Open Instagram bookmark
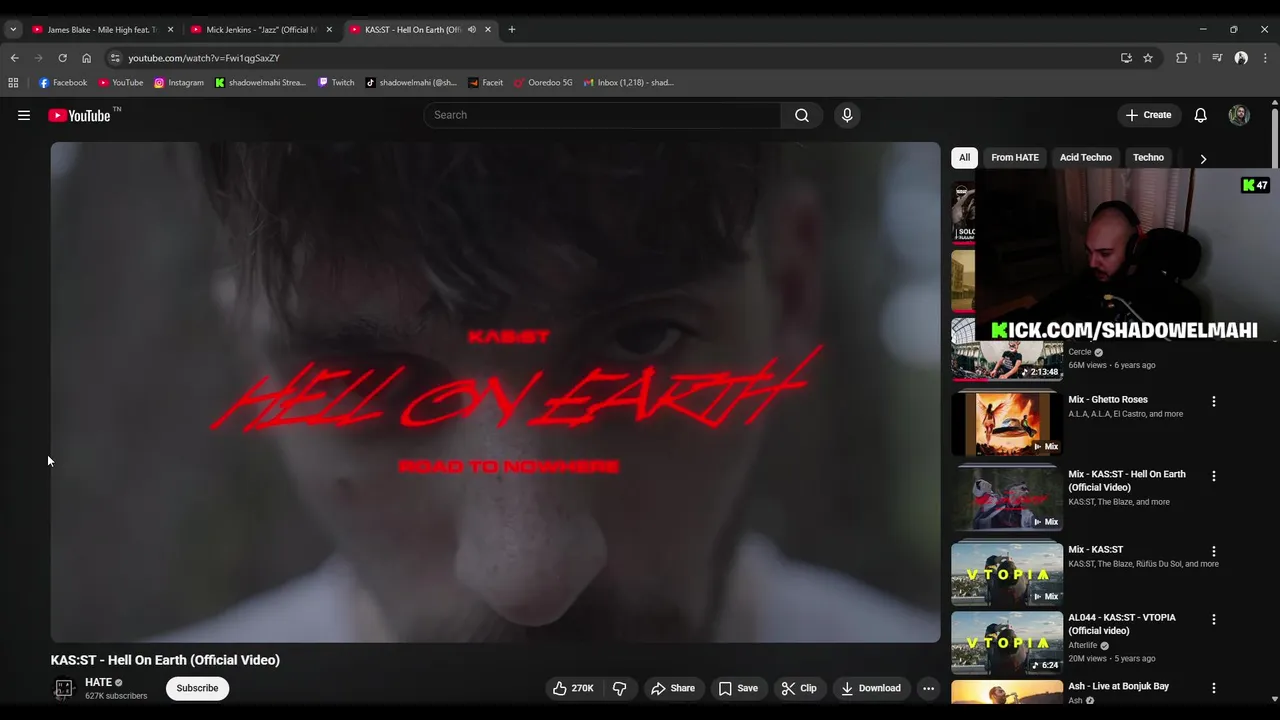This screenshot has width=1280, height=720. (x=179, y=83)
